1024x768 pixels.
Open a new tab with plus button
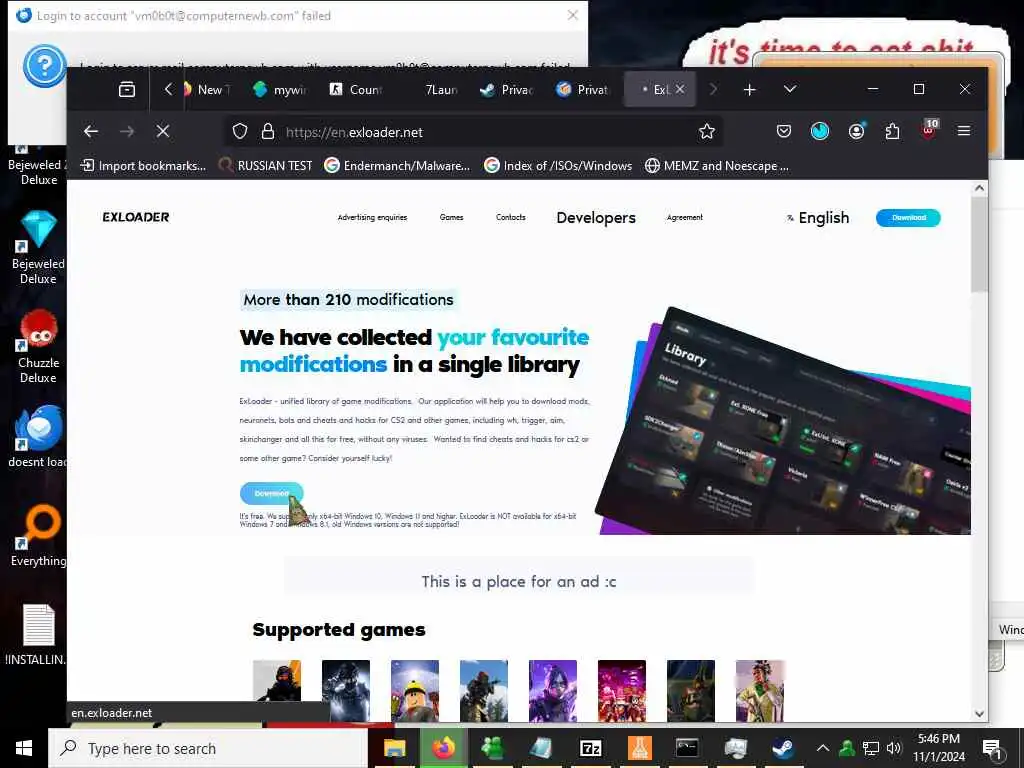tap(750, 89)
